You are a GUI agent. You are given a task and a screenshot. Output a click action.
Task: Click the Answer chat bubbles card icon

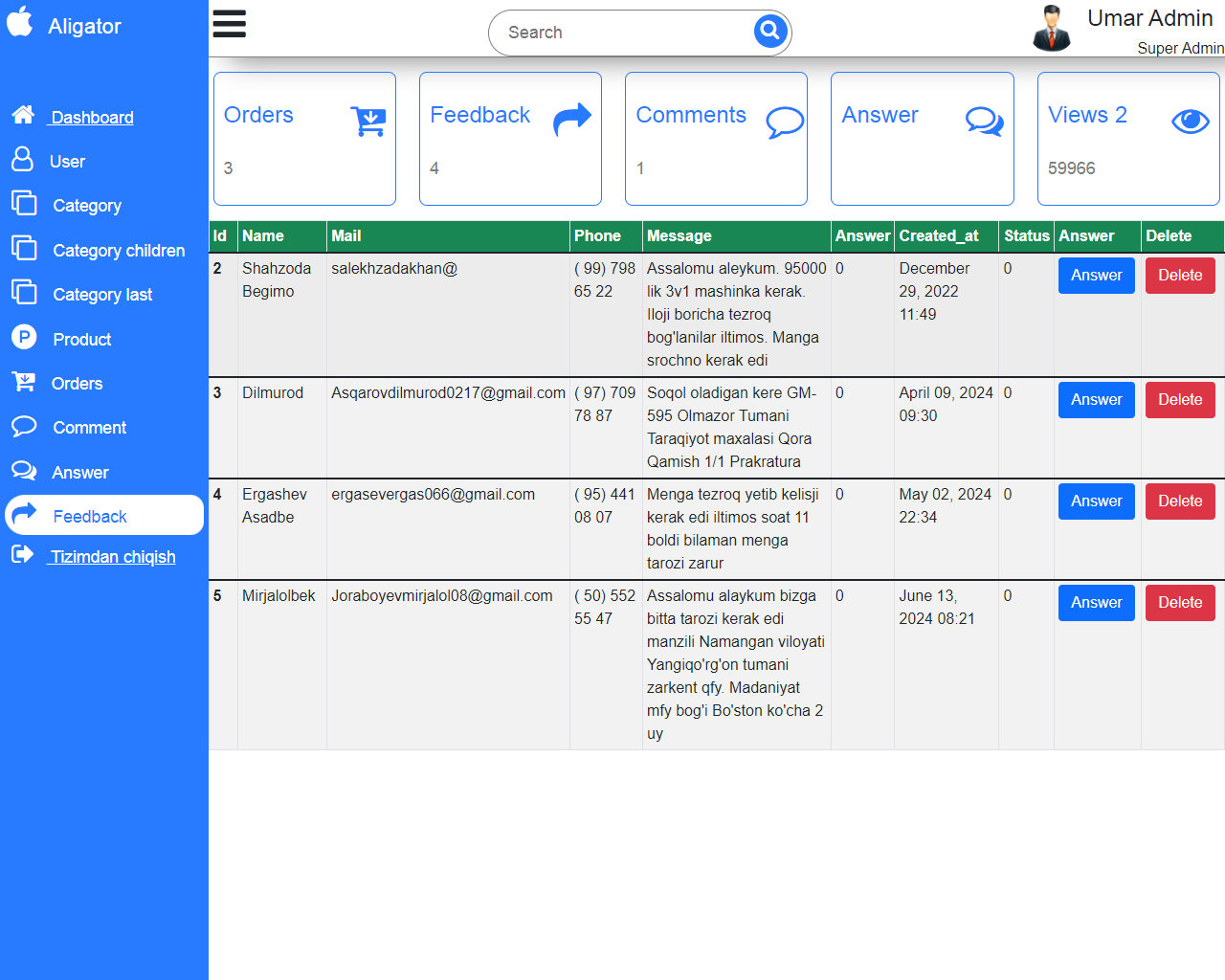984,121
